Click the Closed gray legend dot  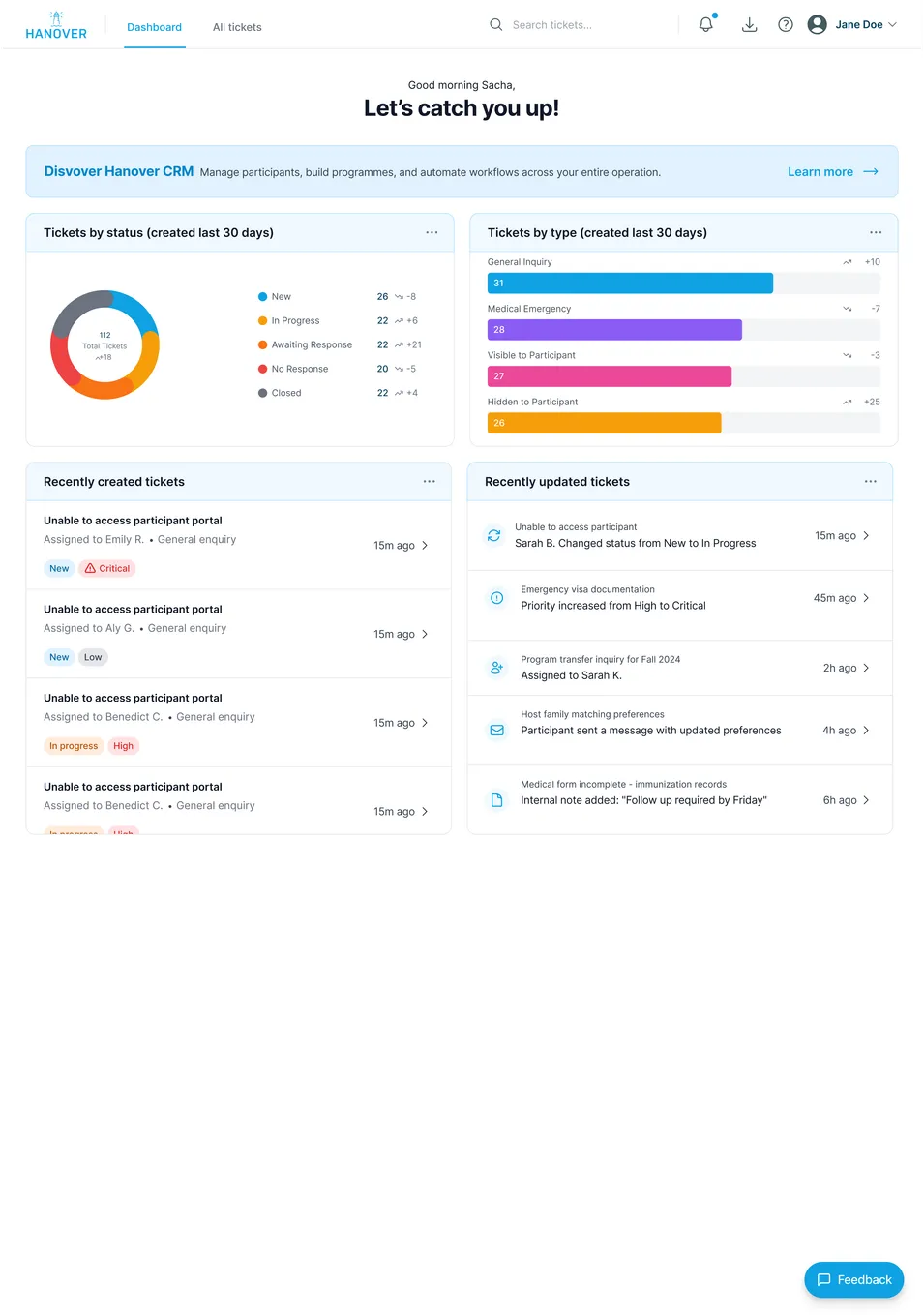point(262,393)
